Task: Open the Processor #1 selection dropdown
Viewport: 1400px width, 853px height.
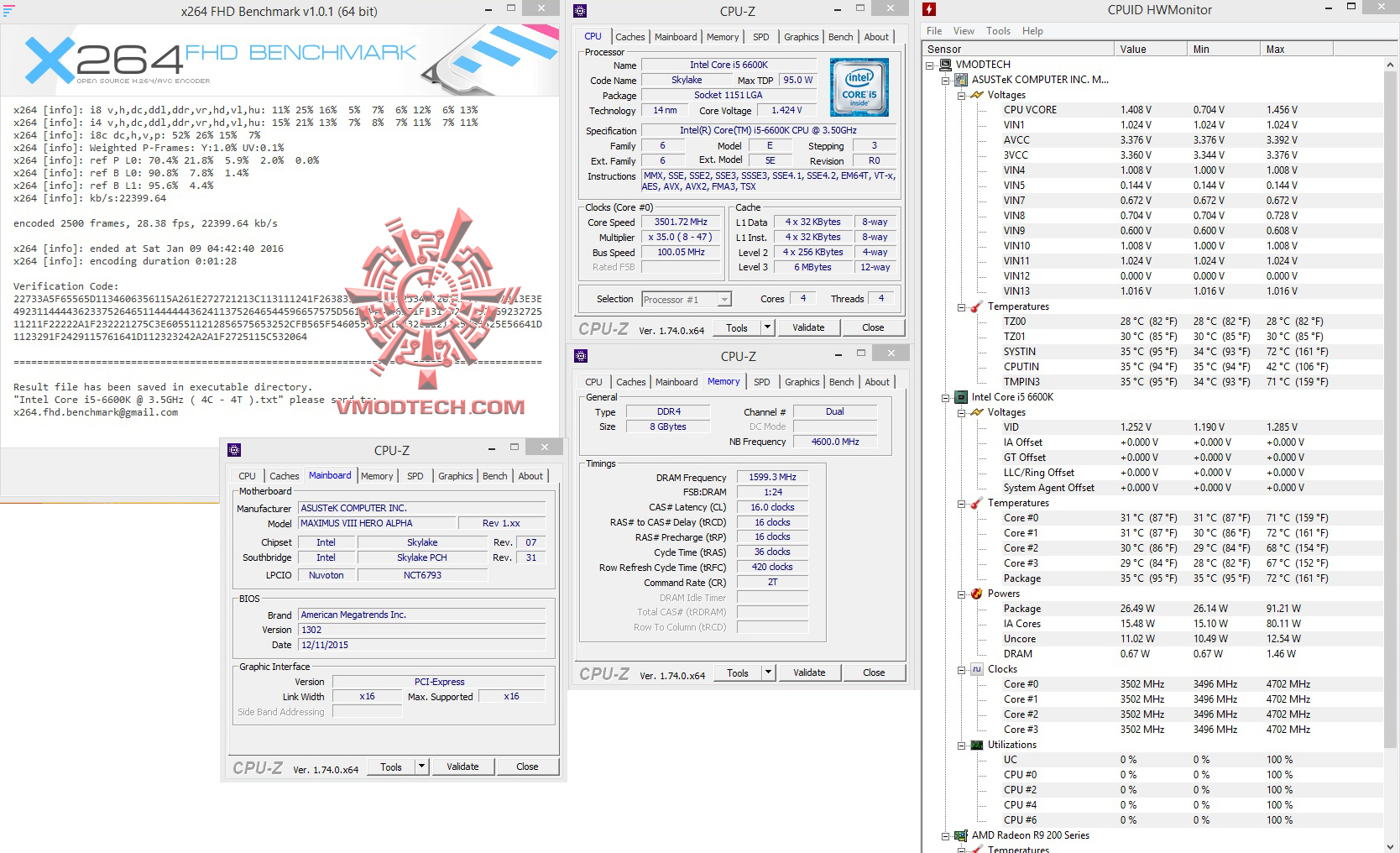Action: [x=724, y=300]
